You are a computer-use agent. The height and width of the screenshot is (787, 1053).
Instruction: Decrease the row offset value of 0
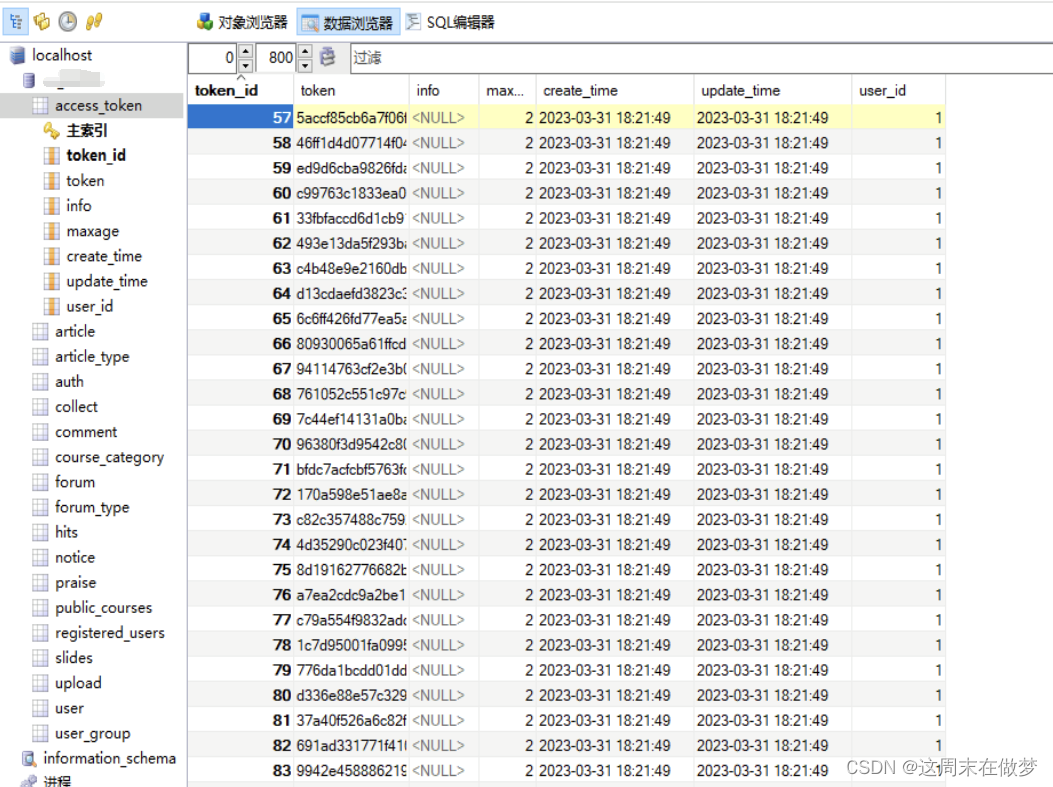coord(245,65)
